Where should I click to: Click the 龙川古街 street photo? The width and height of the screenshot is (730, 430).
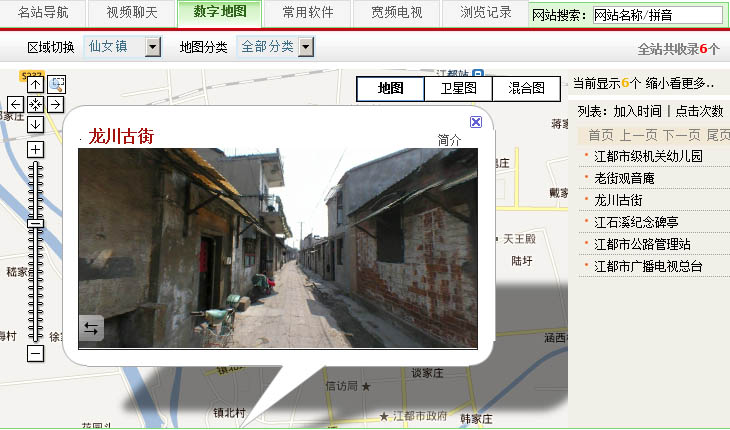pos(278,248)
